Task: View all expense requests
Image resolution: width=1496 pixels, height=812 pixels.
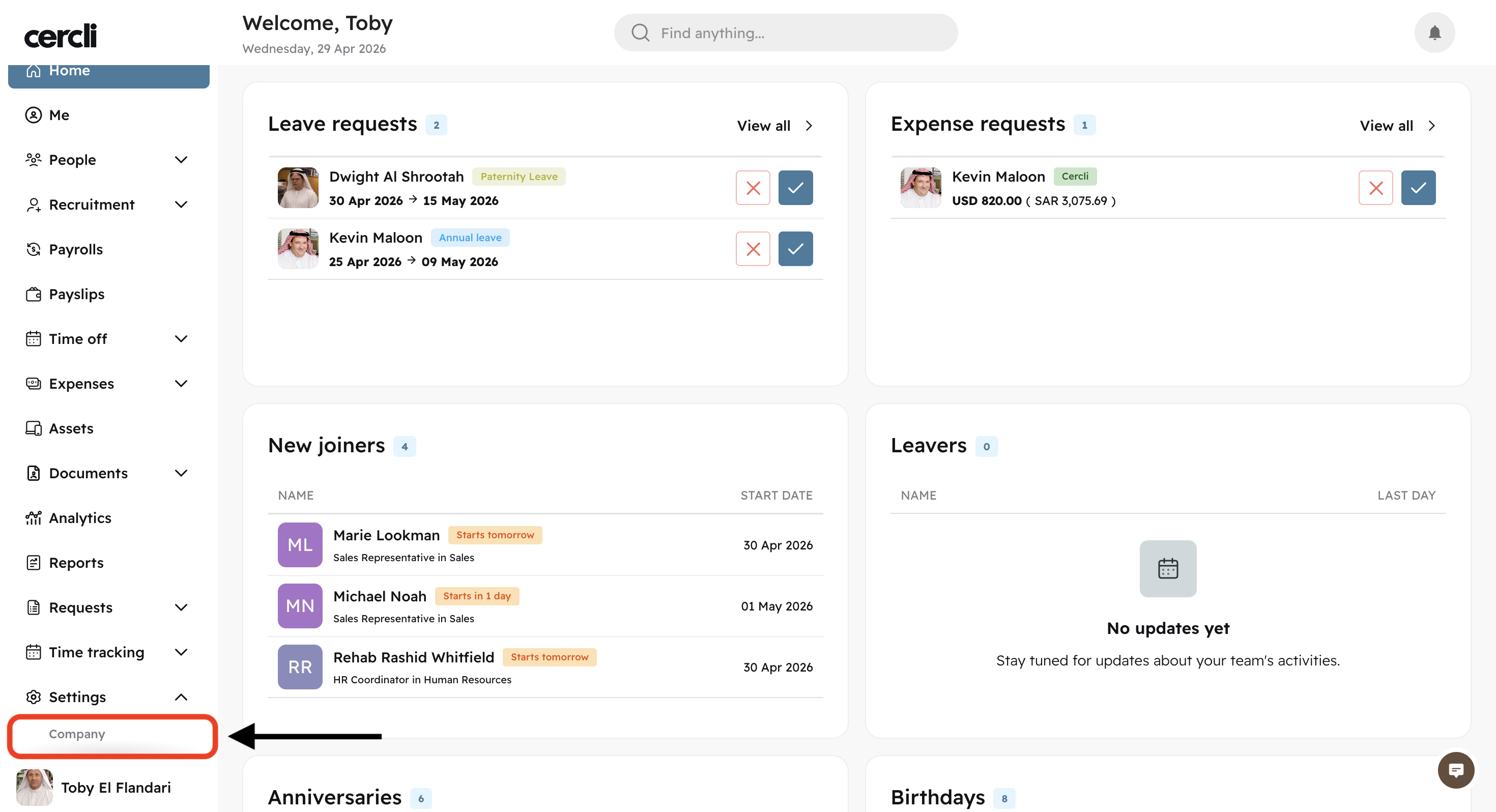Action: click(x=1397, y=126)
